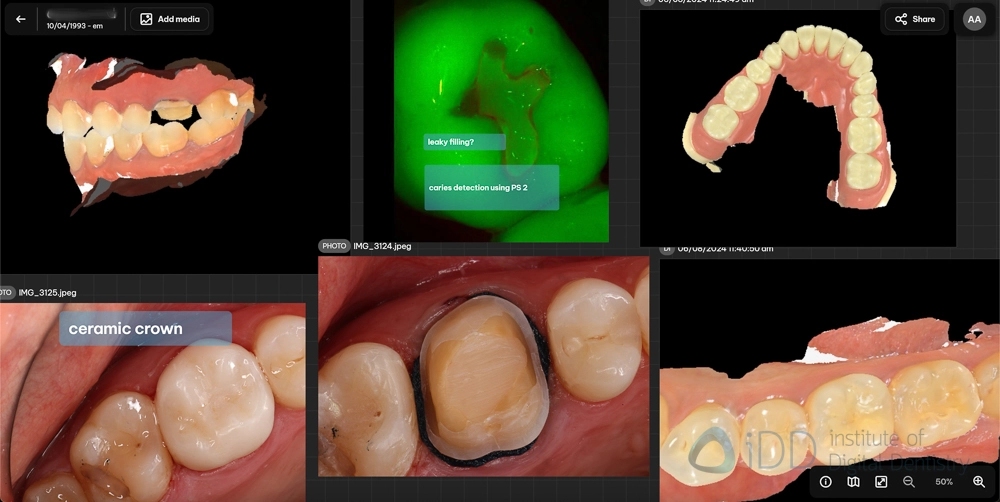Zoom out with the magnifier minus icon
Image resolution: width=1000 pixels, height=502 pixels.
[x=909, y=482]
